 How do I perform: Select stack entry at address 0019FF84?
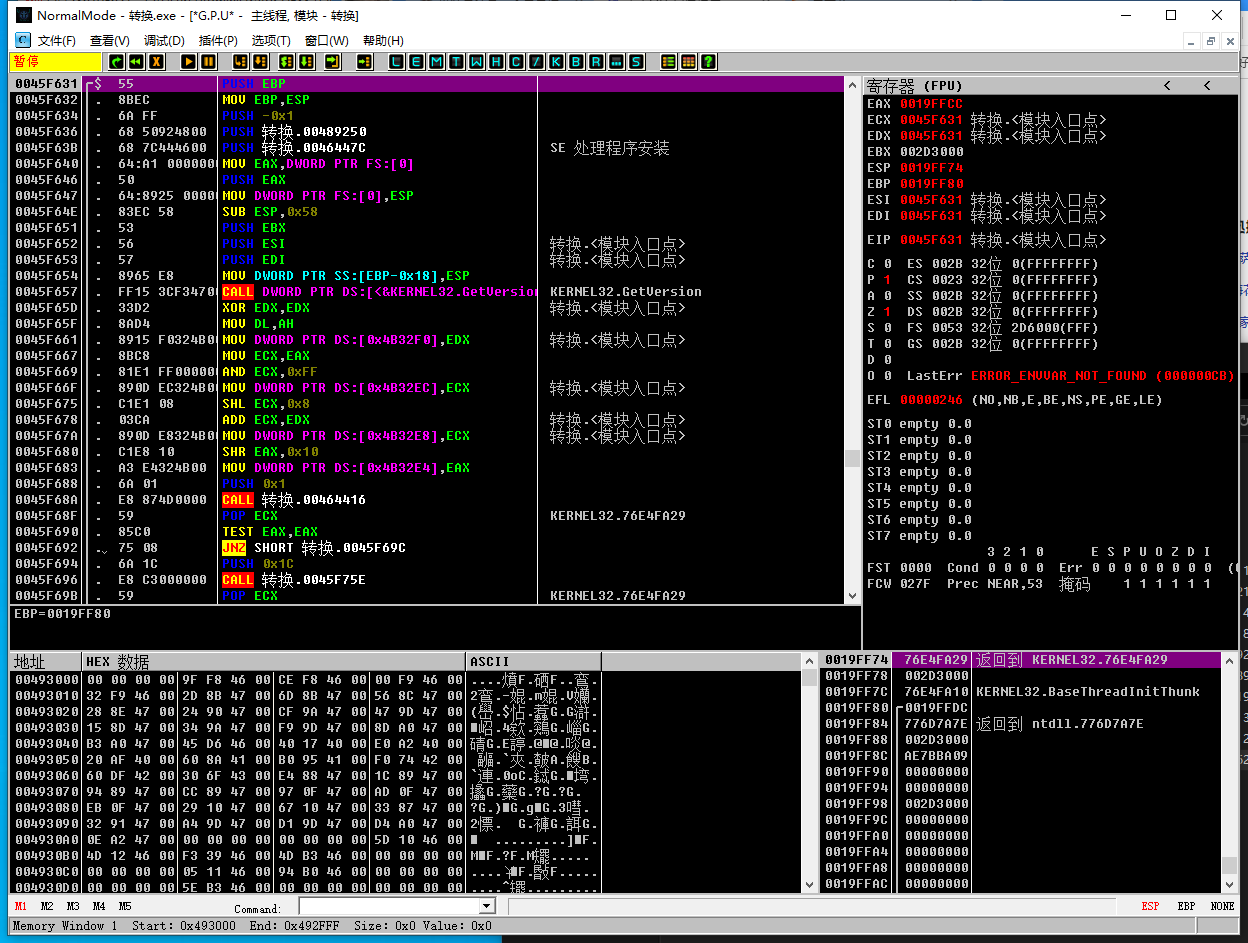click(x=1021, y=724)
